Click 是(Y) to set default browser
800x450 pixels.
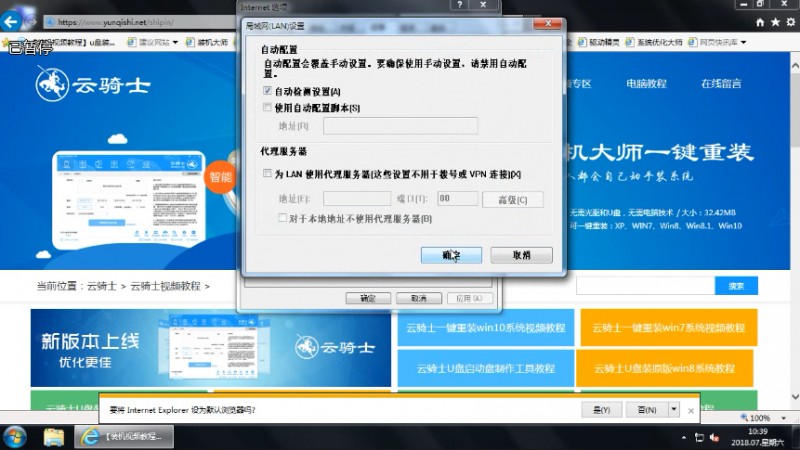(602, 410)
